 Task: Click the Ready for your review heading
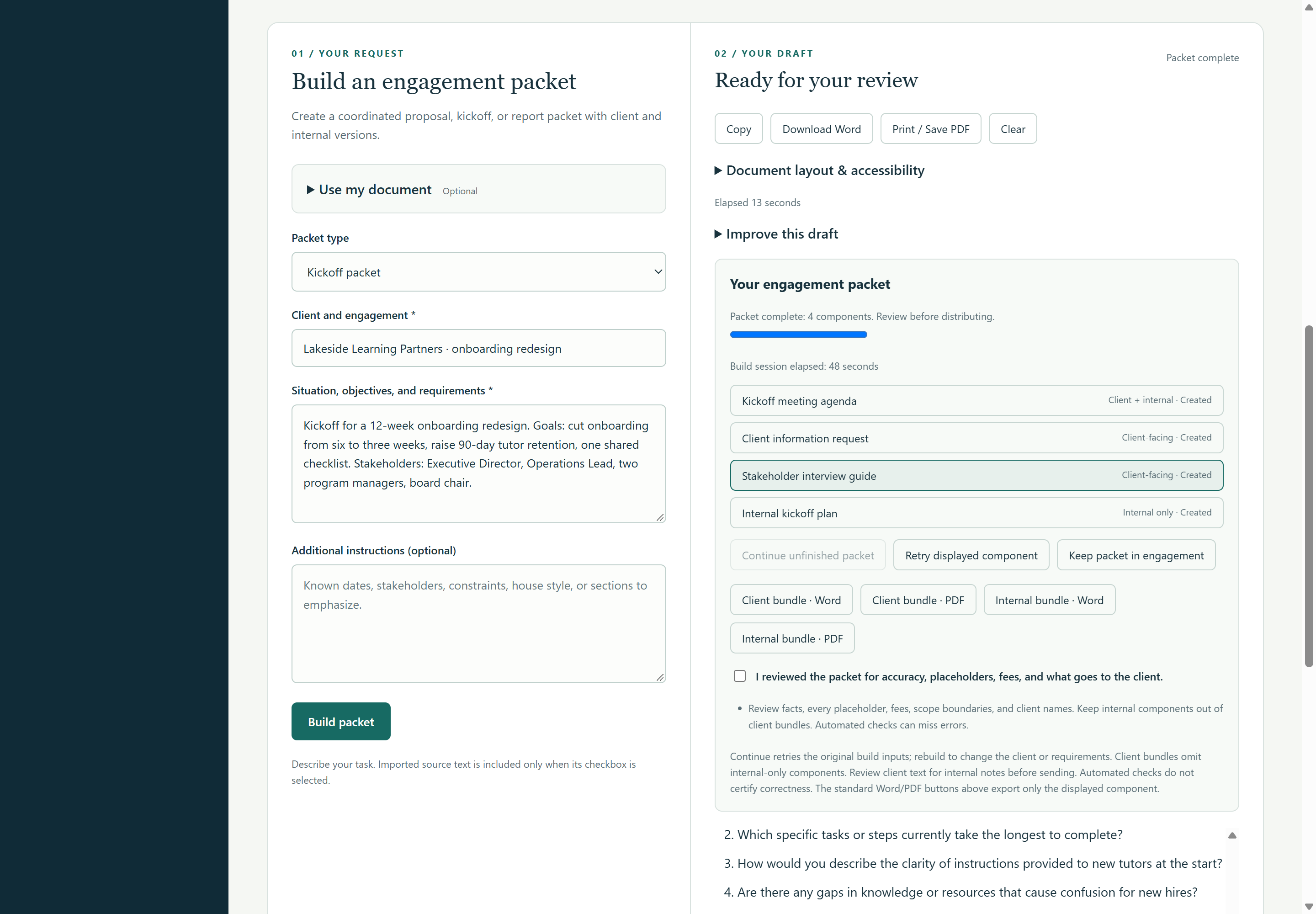(x=816, y=80)
